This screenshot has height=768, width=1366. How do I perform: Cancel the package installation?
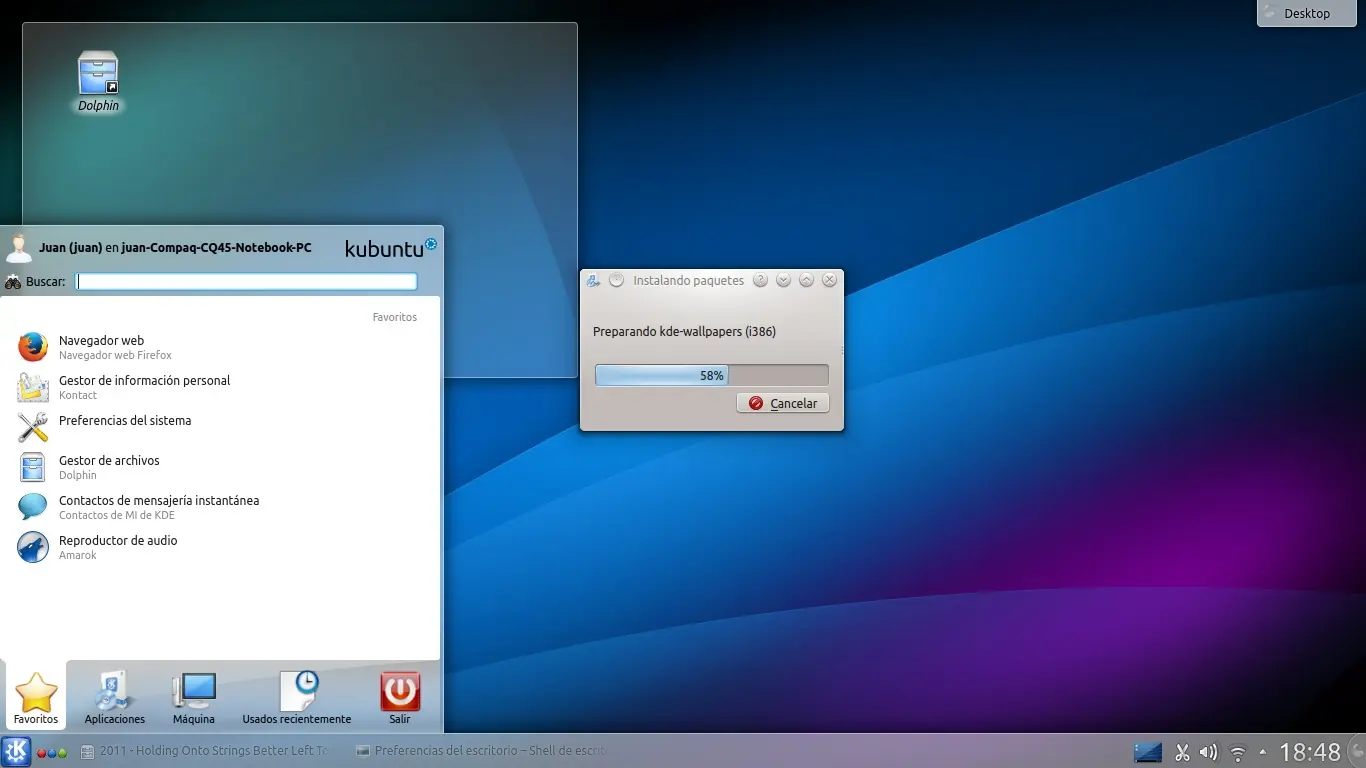(x=783, y=403)
